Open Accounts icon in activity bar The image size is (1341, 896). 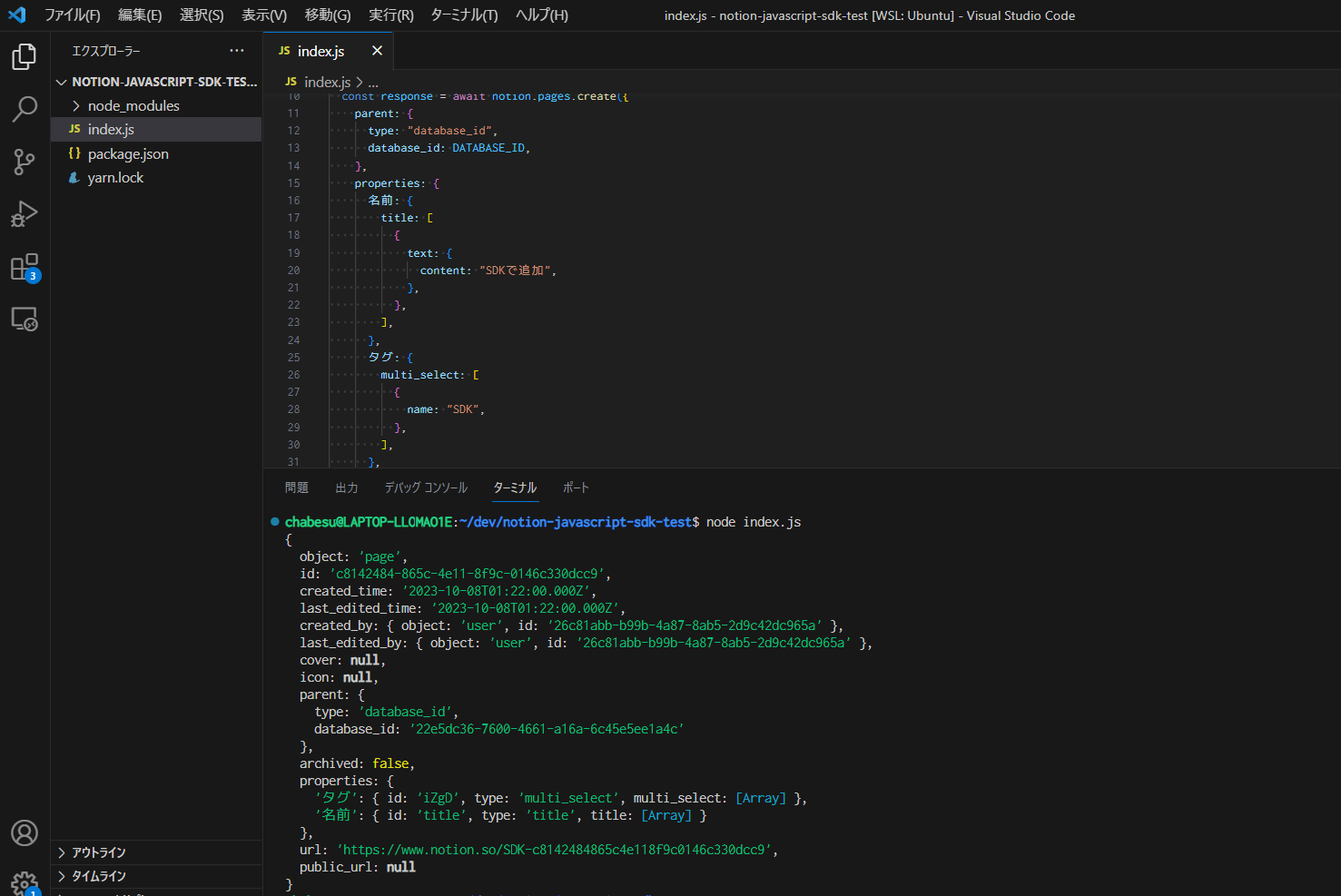25,832
